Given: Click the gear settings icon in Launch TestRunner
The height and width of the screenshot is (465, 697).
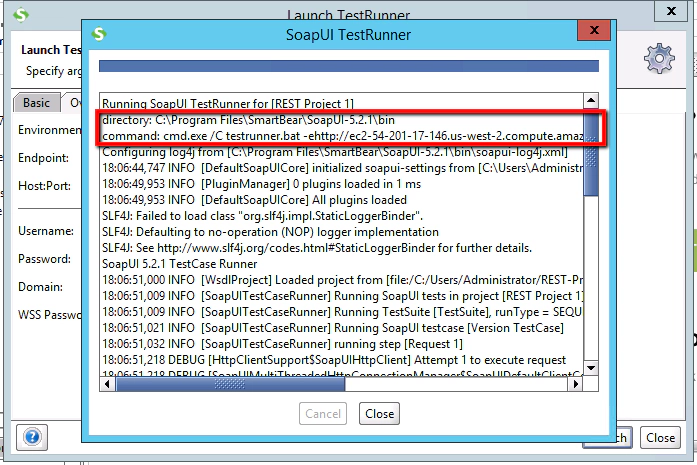Looking at the screenshot, I should coord(659,58).
